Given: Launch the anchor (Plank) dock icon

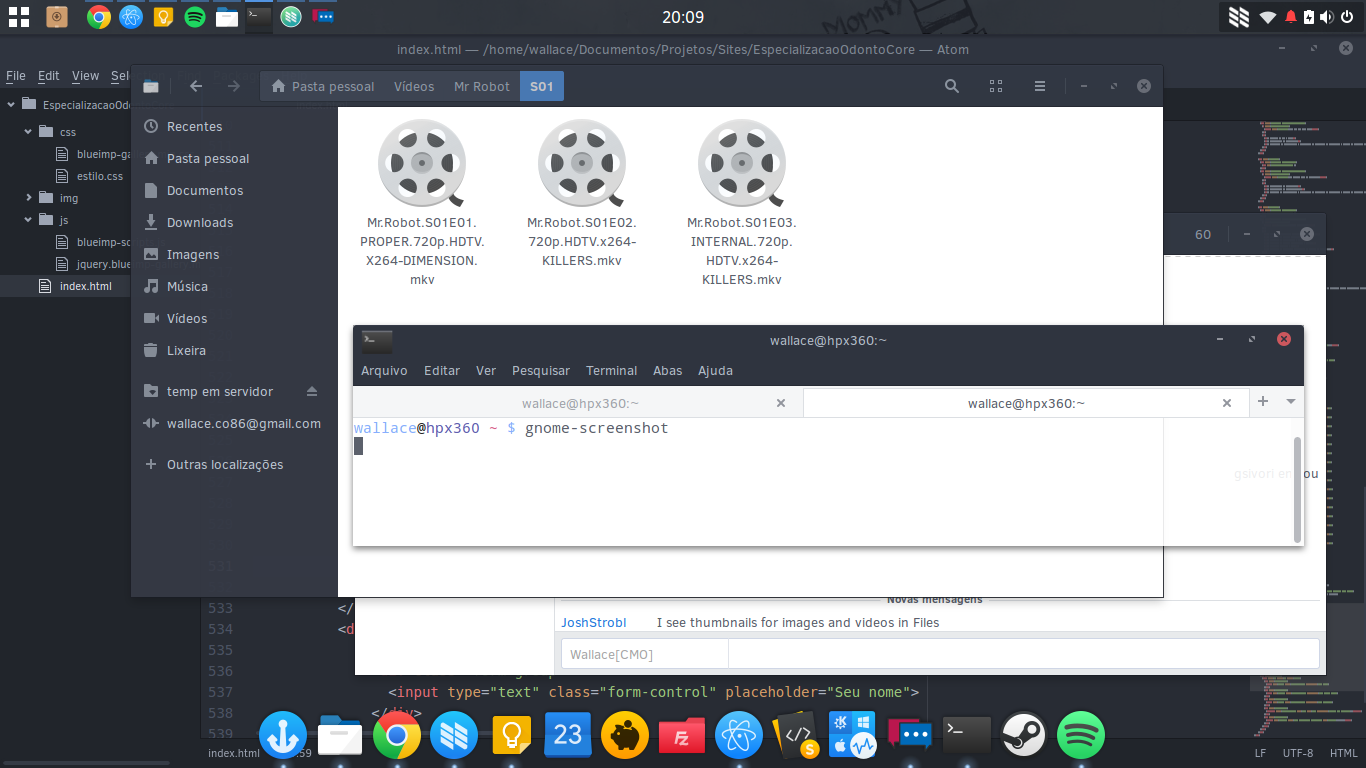Looking at the screenshot, I should pos(283,736).
